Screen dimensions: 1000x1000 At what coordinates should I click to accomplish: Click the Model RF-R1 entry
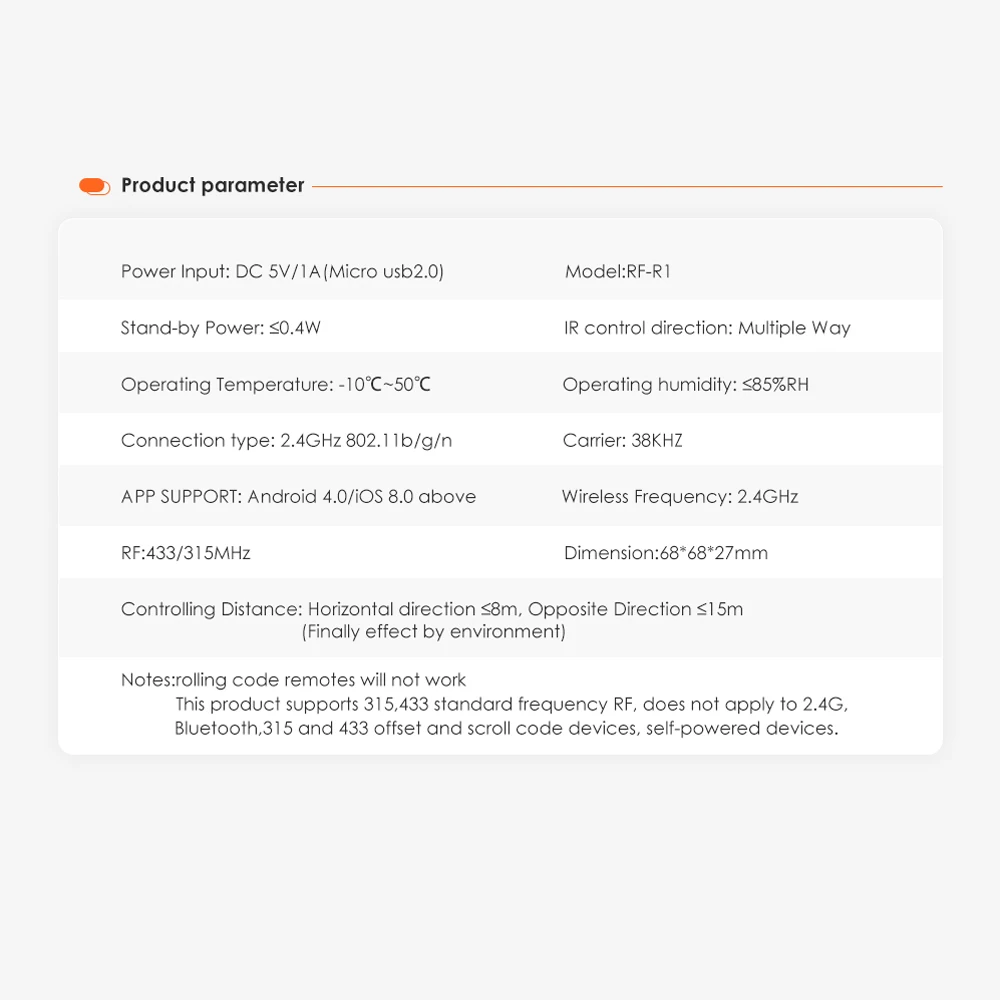tap(618, 272)
